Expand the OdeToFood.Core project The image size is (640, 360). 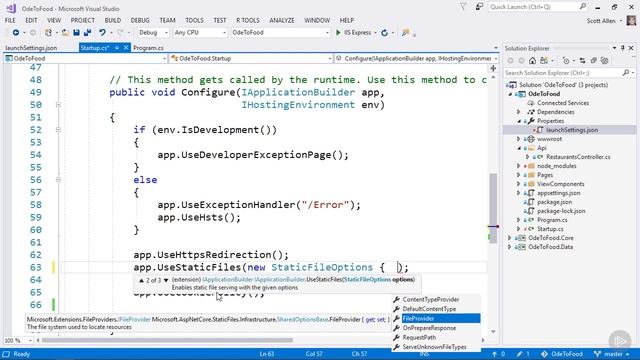510,238
